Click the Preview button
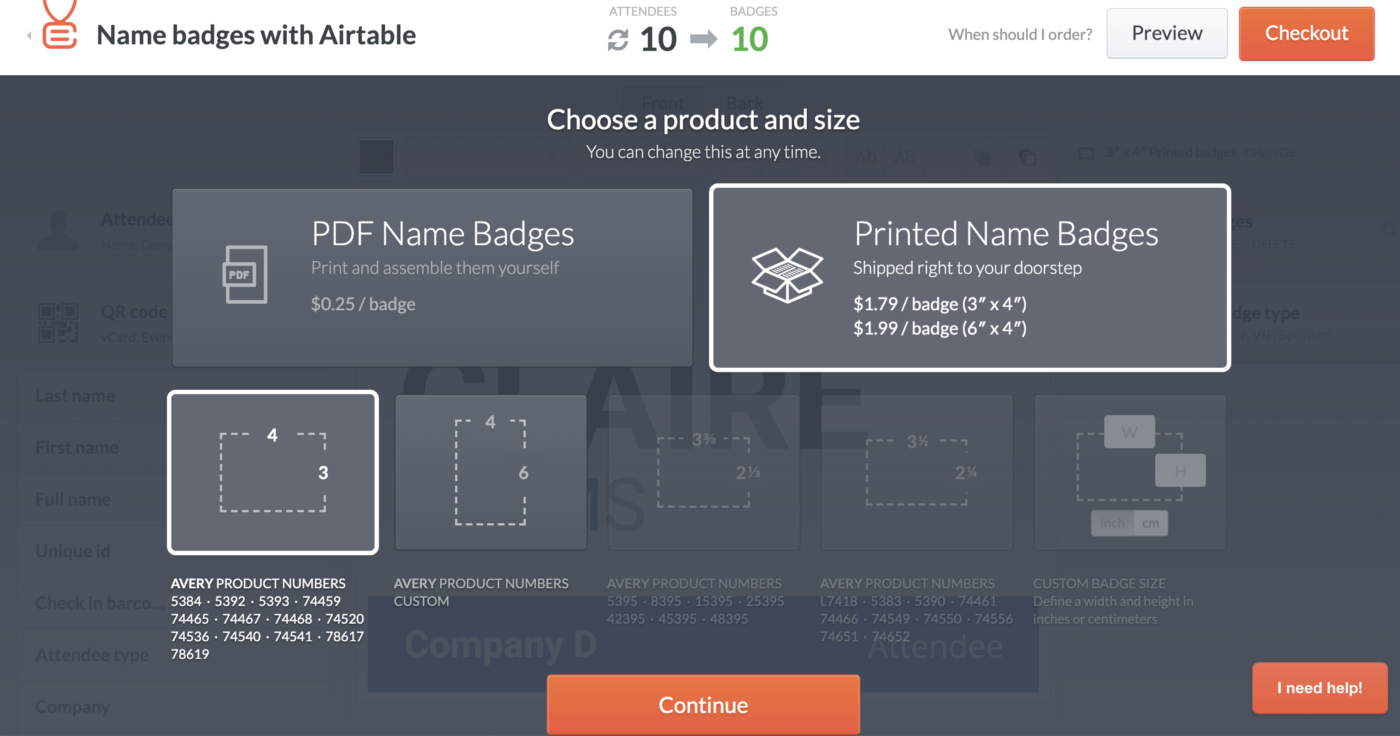The height and width of the screenshot is (736, 1400). tap(1167, 34)
